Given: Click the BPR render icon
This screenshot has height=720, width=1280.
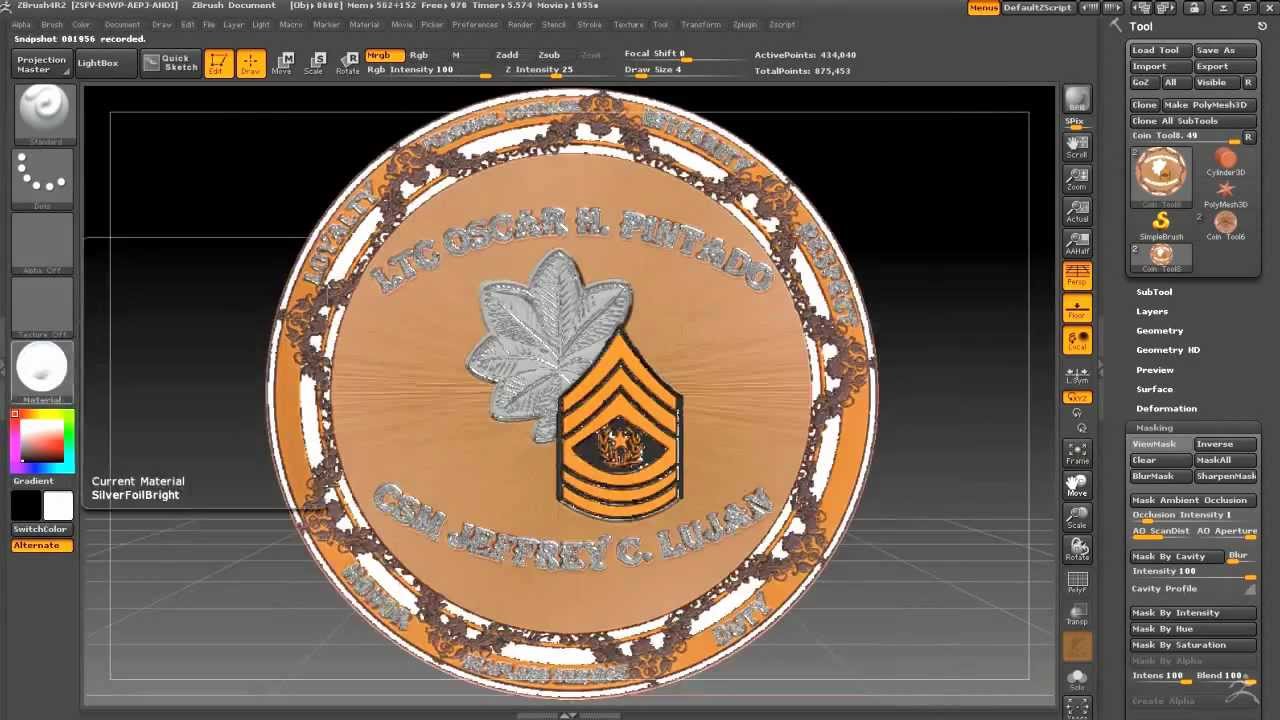Looking at the screenshot, I should tap(1077, 101).
